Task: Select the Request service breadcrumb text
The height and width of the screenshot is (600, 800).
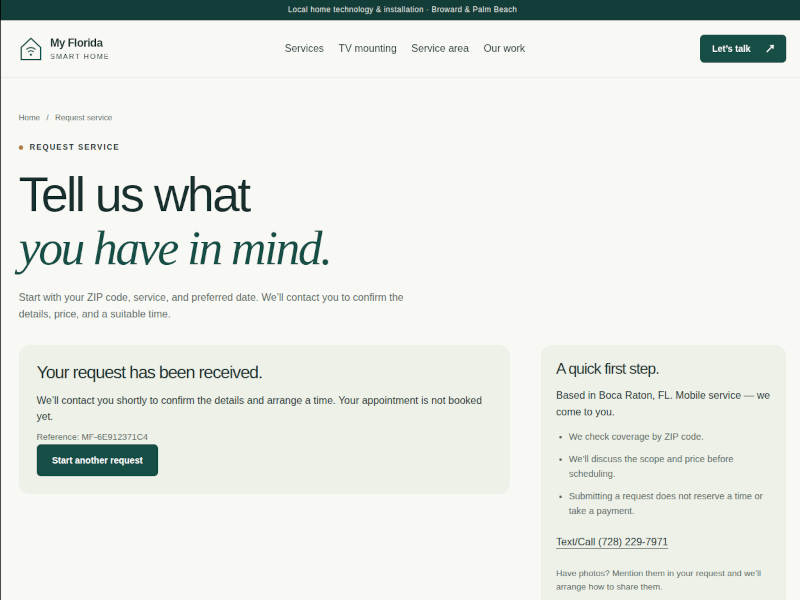Action: click(x=84, y=117)
